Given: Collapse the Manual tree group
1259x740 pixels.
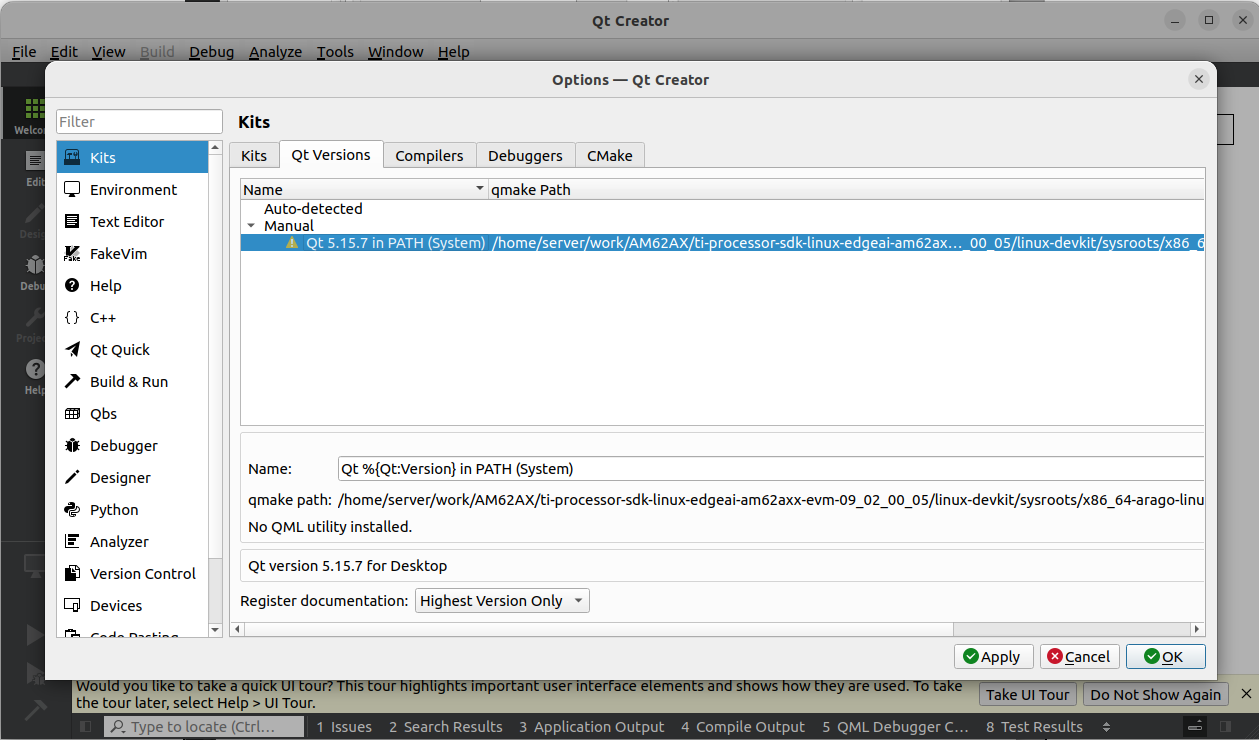Looking at the screenshot, I should click(251, 226).
